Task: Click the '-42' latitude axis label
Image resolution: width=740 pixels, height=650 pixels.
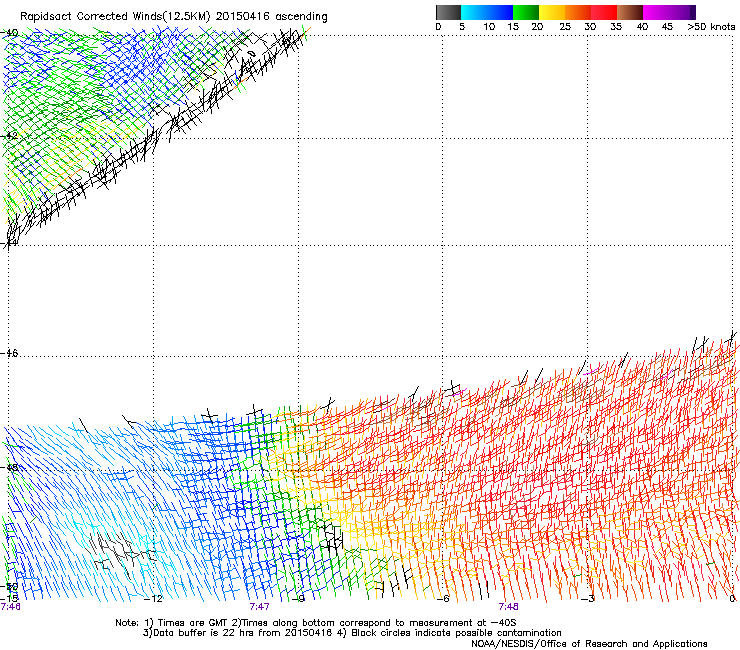Action: pyautogui.click(x=10, y=135)
